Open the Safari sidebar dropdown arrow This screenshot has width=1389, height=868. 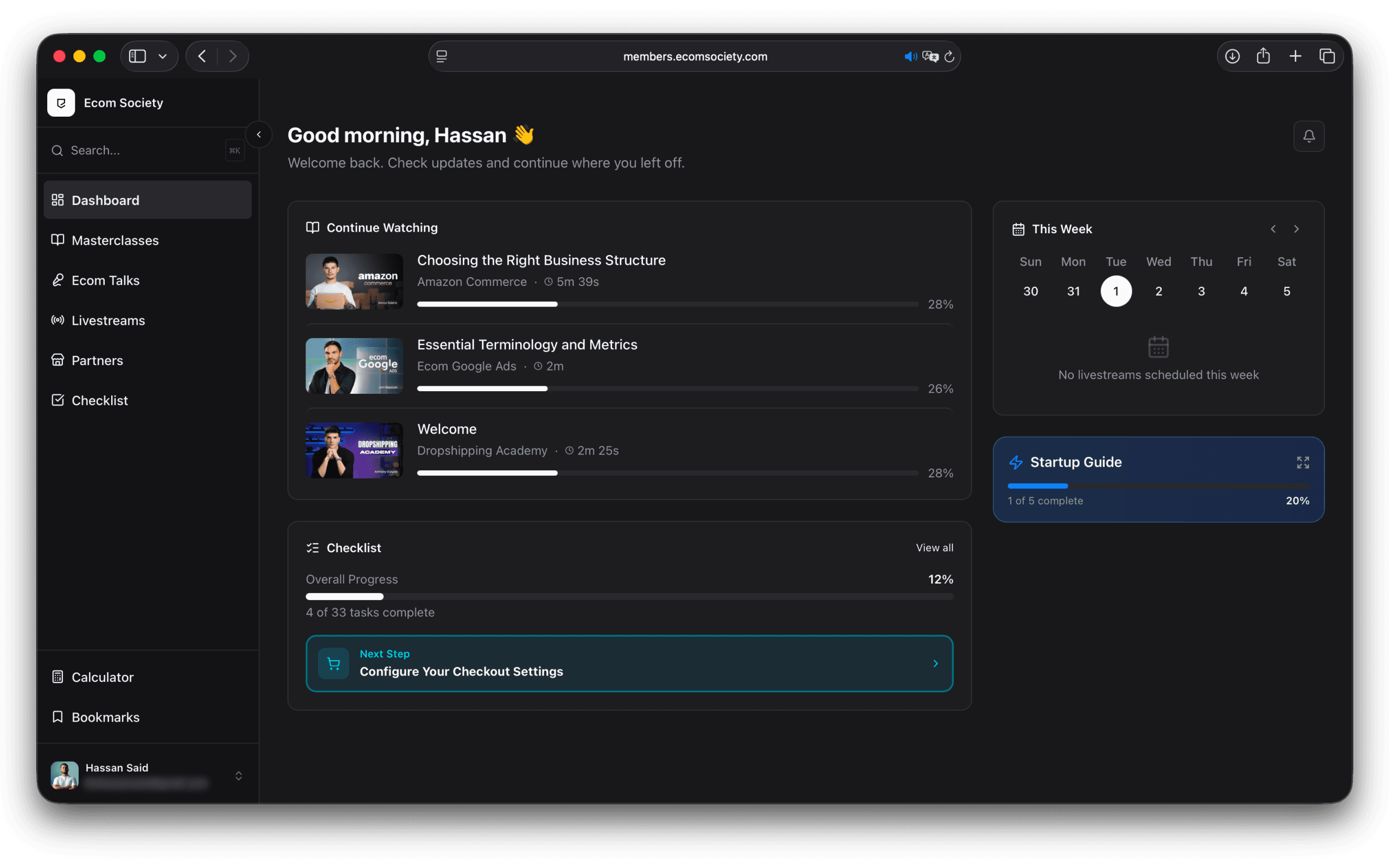coord(163,56)
